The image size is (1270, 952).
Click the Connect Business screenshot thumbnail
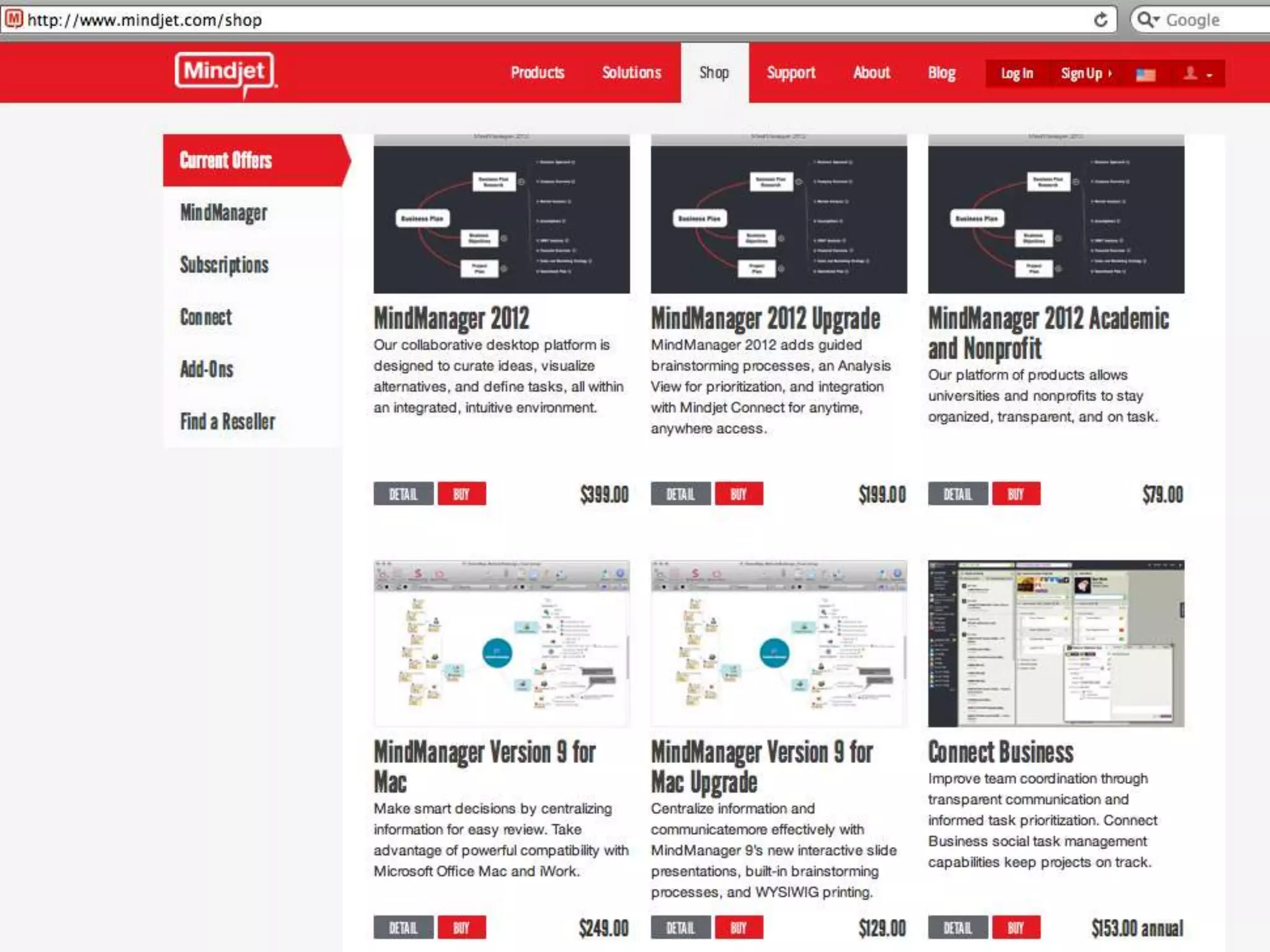1055,643
